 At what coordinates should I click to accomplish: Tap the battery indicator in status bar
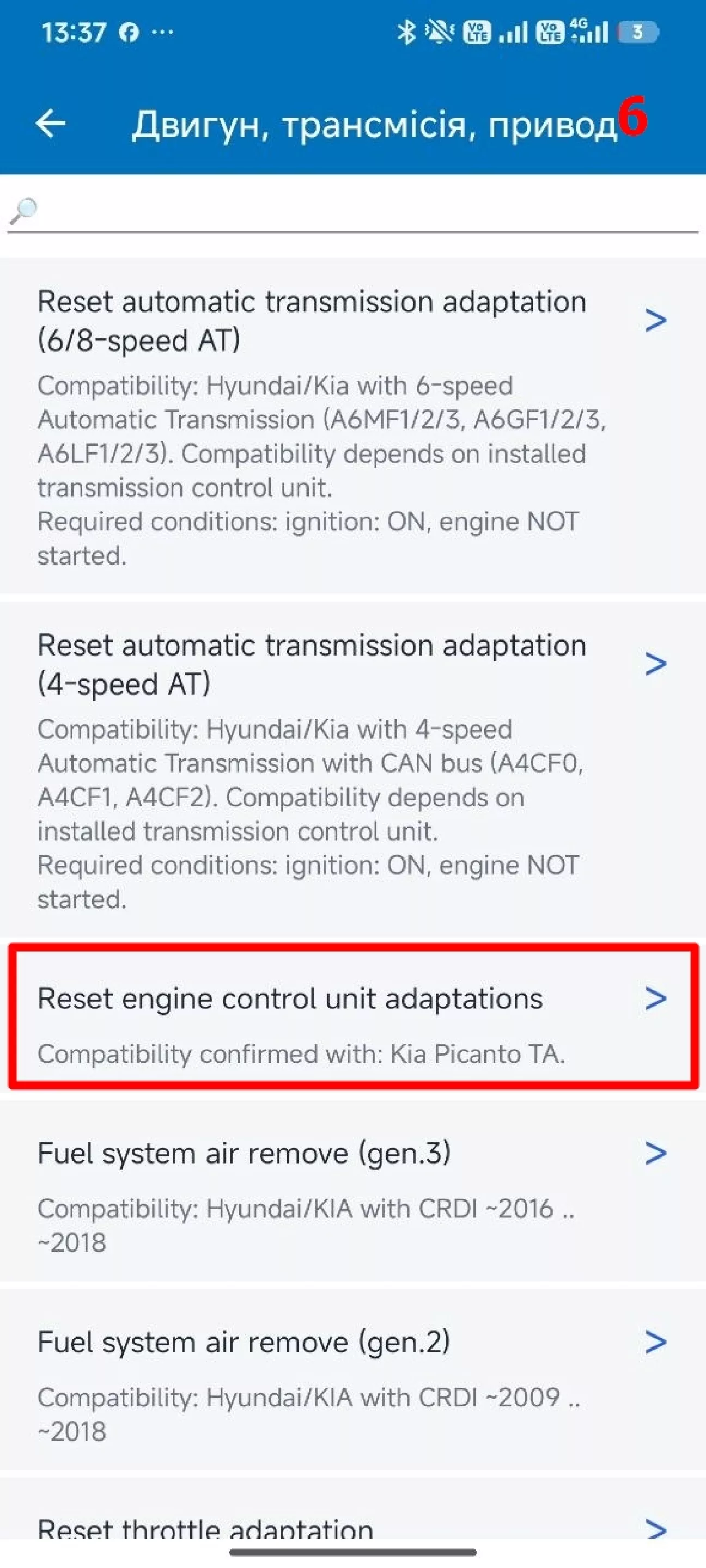pyautogui.click(x=637, y=32)
